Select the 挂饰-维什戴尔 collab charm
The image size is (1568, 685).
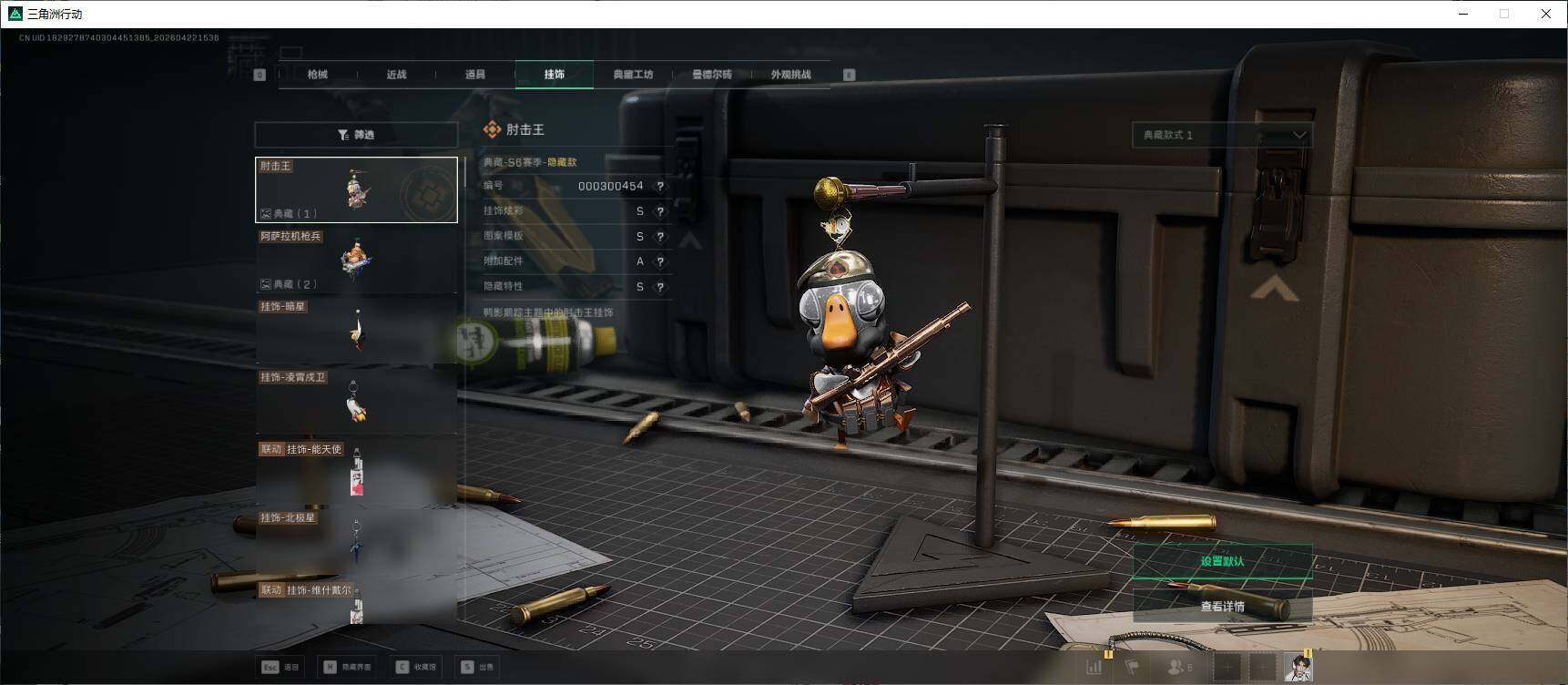tap(356, 603)
